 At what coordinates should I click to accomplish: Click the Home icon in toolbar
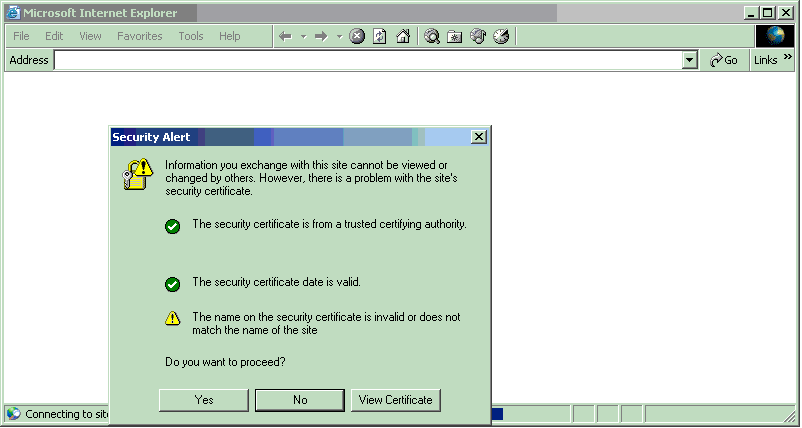tap(403, 36)
